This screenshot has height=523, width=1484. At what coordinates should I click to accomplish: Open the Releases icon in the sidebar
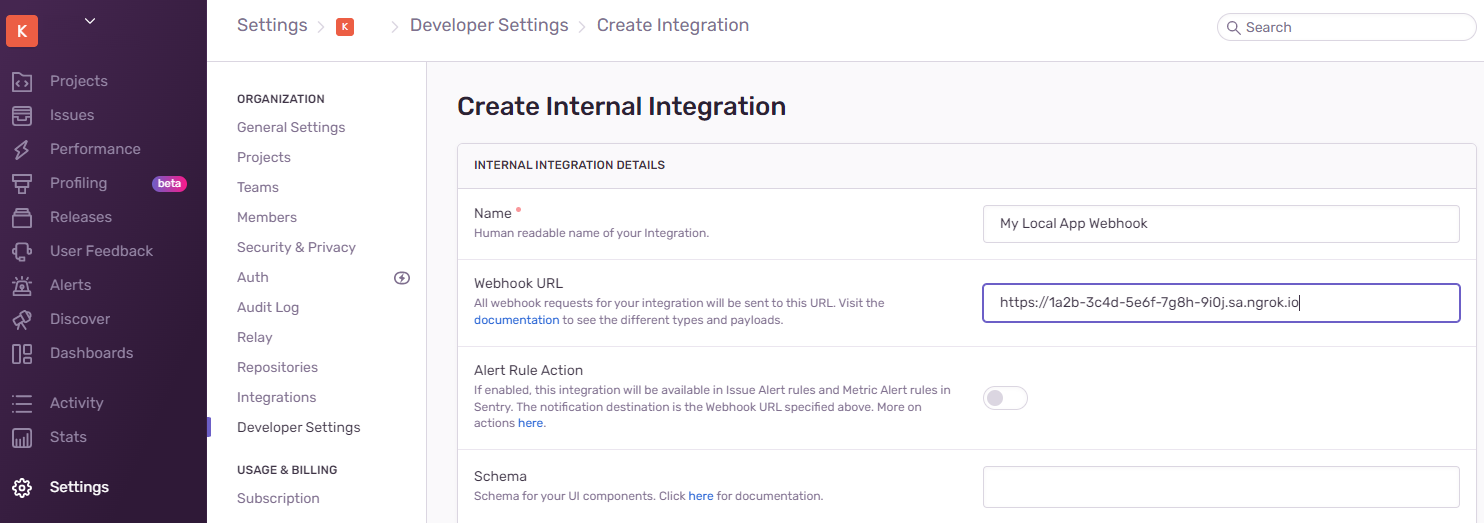coord(22,217)
